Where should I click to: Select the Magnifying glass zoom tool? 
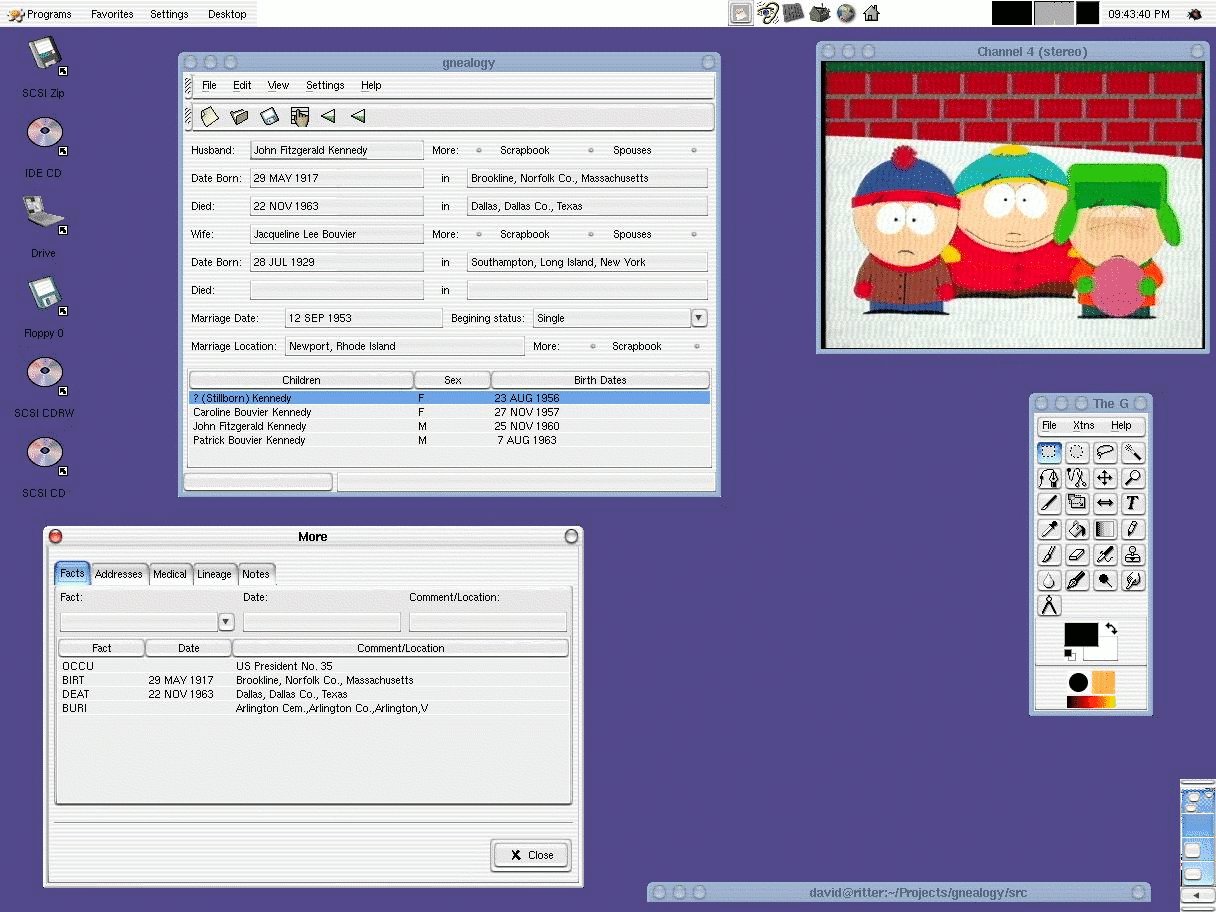(x=1133, y=478)
